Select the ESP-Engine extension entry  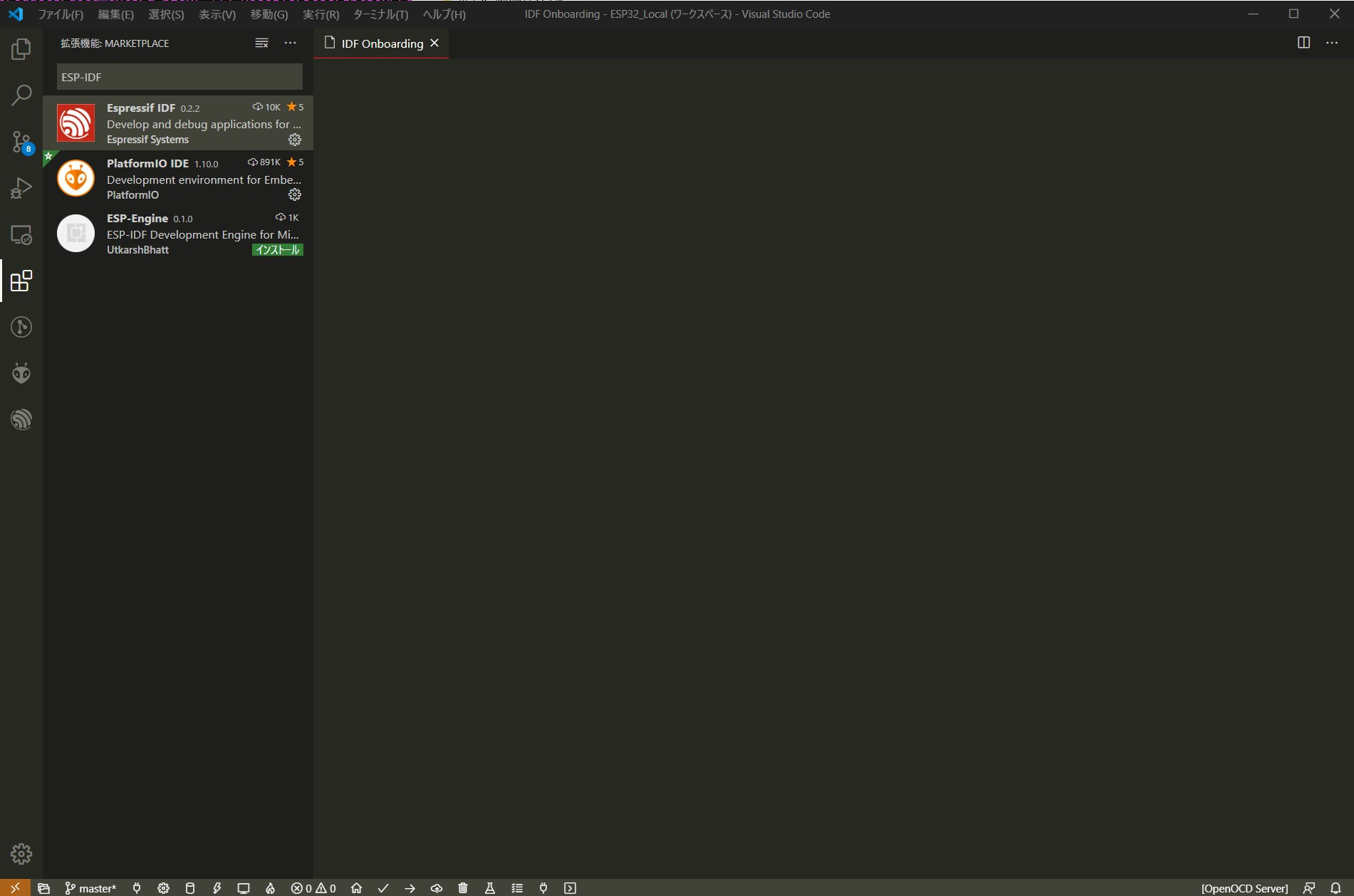[178, 233]
